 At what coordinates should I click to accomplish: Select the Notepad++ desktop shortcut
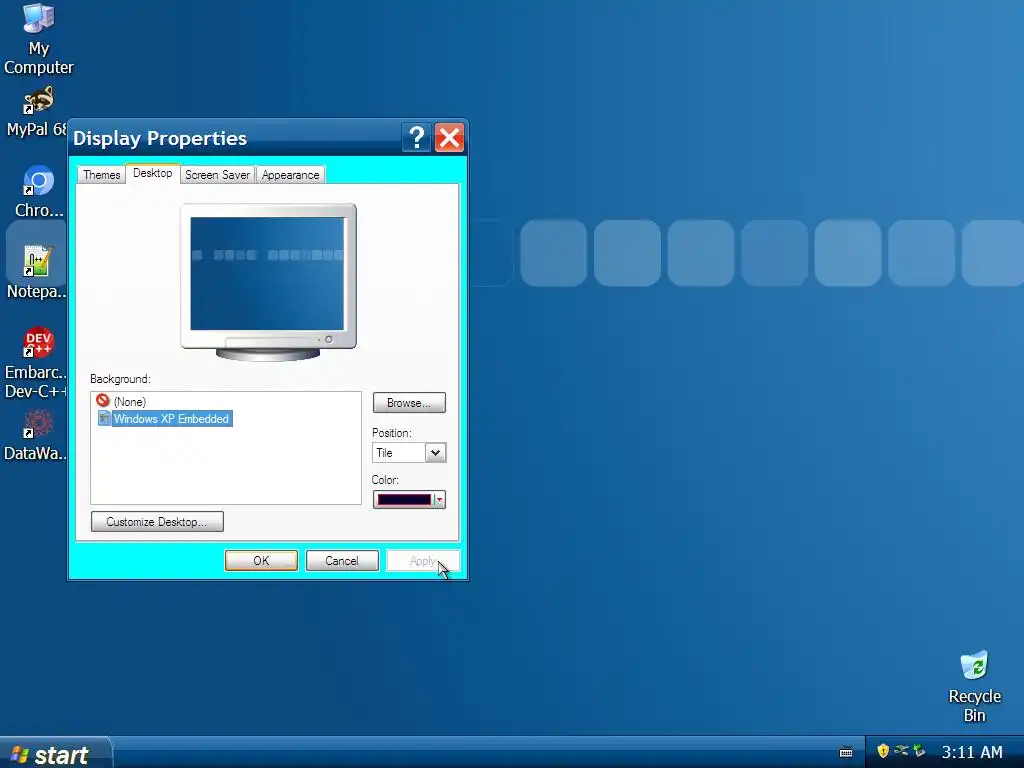37,272
